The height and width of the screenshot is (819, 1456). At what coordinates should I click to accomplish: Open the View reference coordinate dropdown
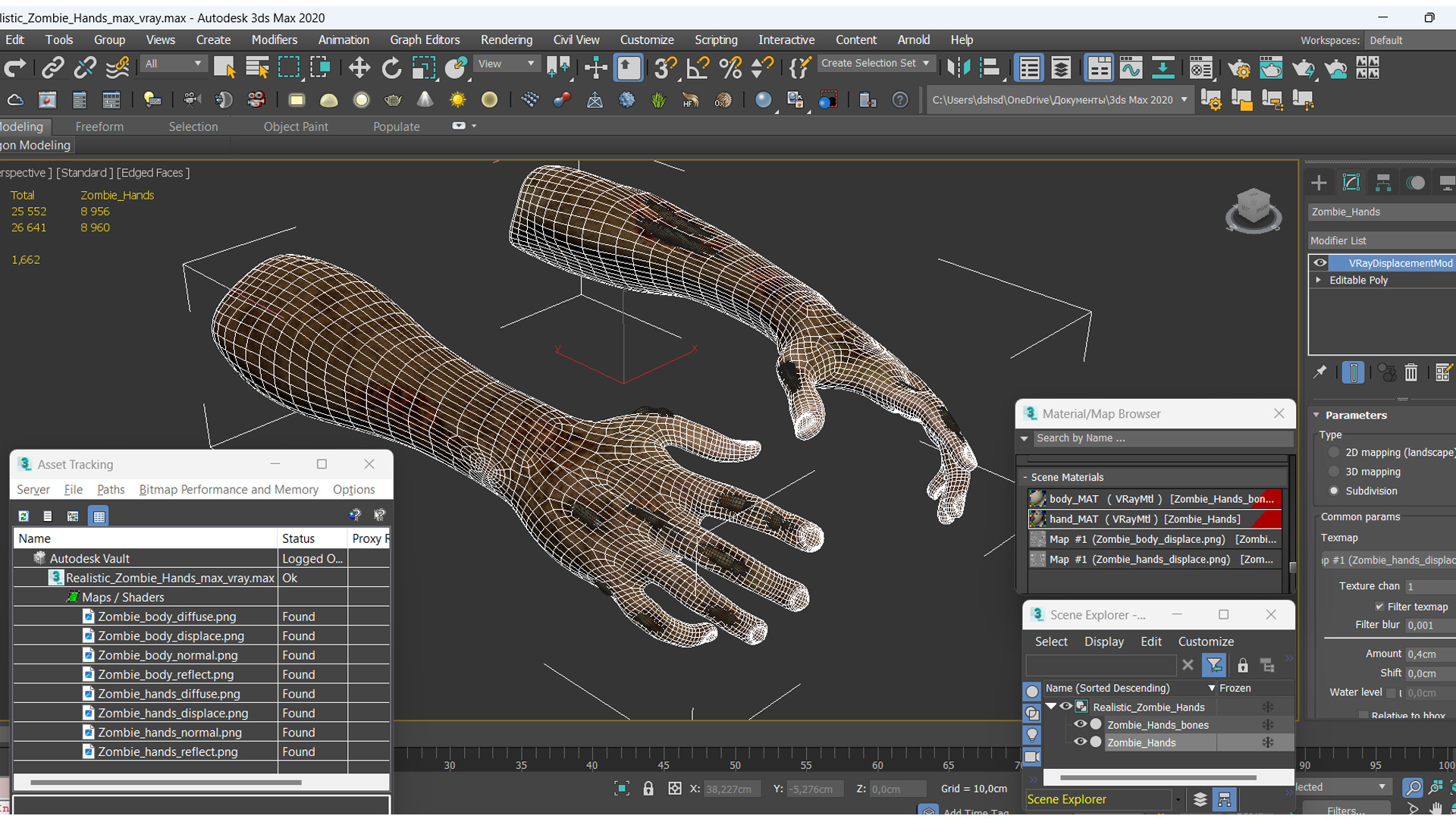pos(506,64)
